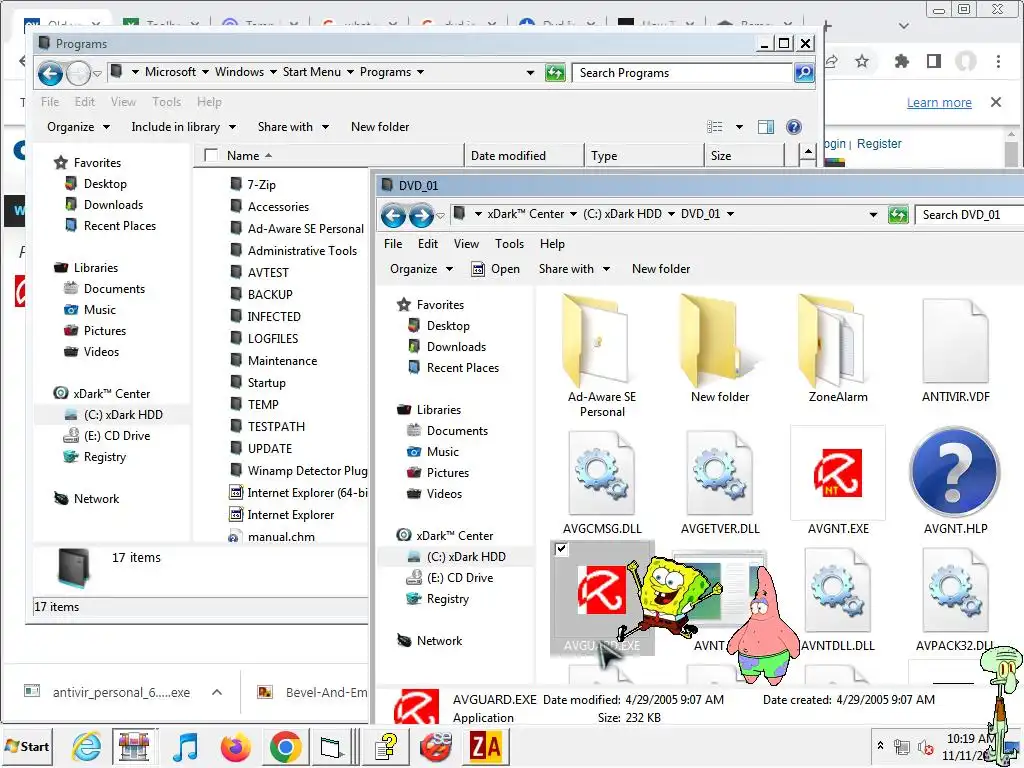The height and width of the screenshot is (768, 1024).
Task: Click Open button in DVD_01 toolbar
Action: click(496, 269)
